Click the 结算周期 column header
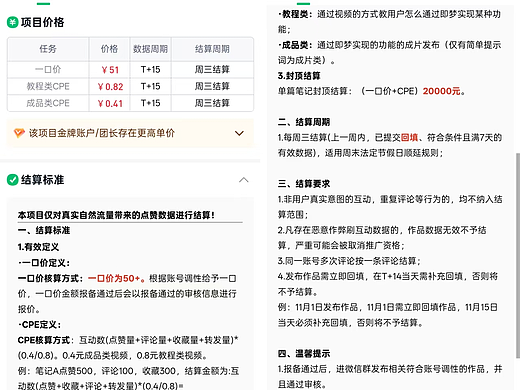The image size is (520, 390). (212, 49)
